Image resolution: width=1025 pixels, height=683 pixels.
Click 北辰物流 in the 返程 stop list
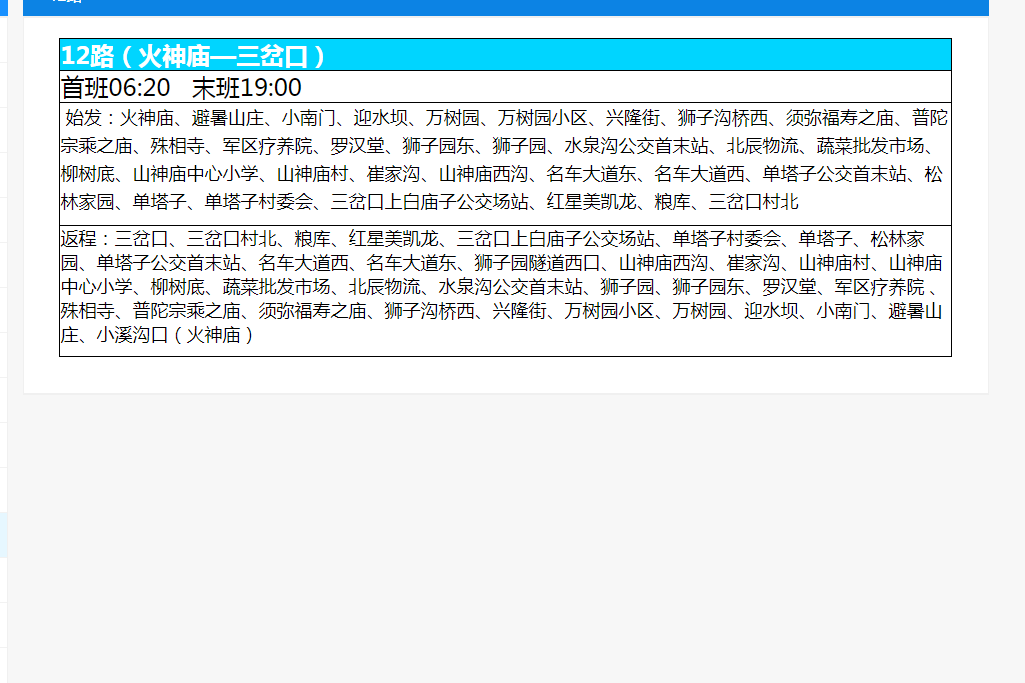pyautogui.click(x=384, y=286)
